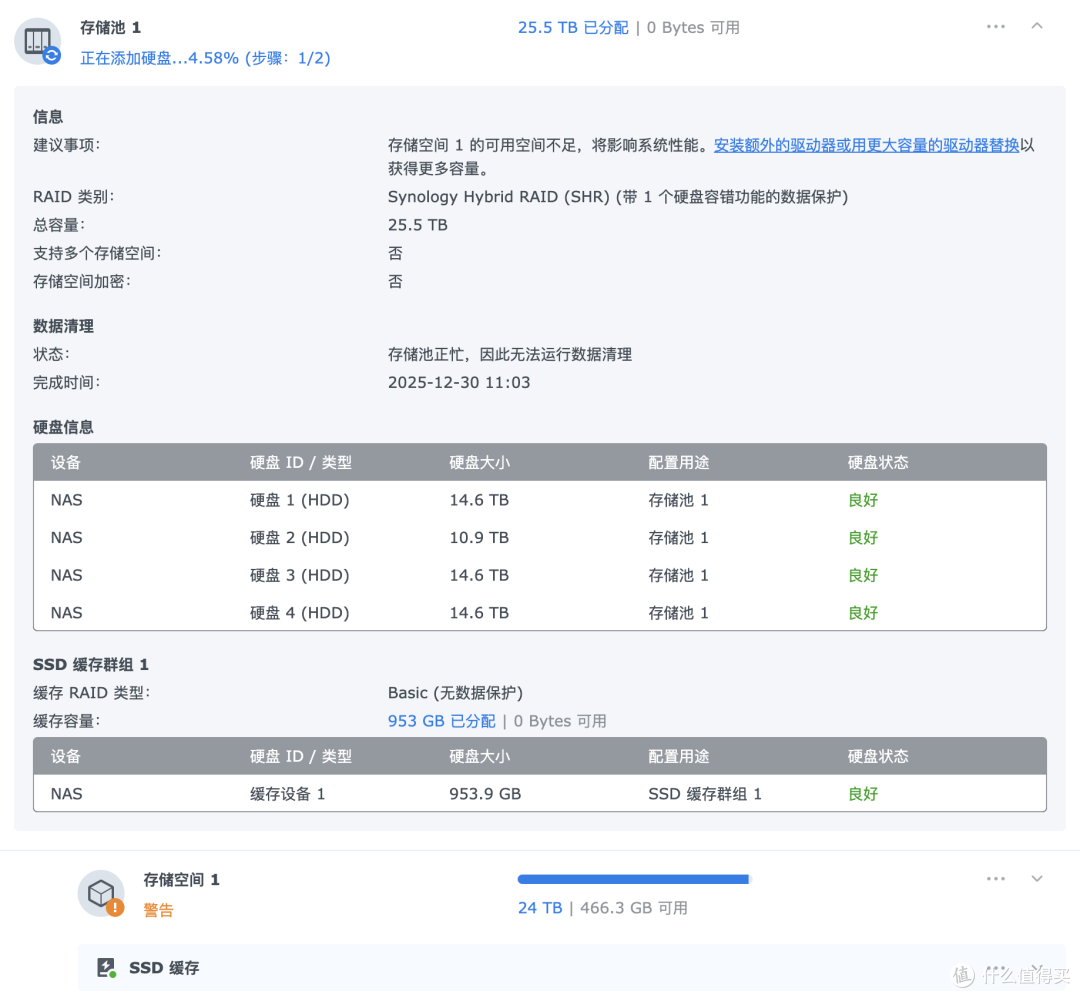The height and width of the screenshot is (998, 1080).
Task: Click the 硬盘 ID / 类型 header in the cache table
Action: pyautogui.click(x=300, y=756)
